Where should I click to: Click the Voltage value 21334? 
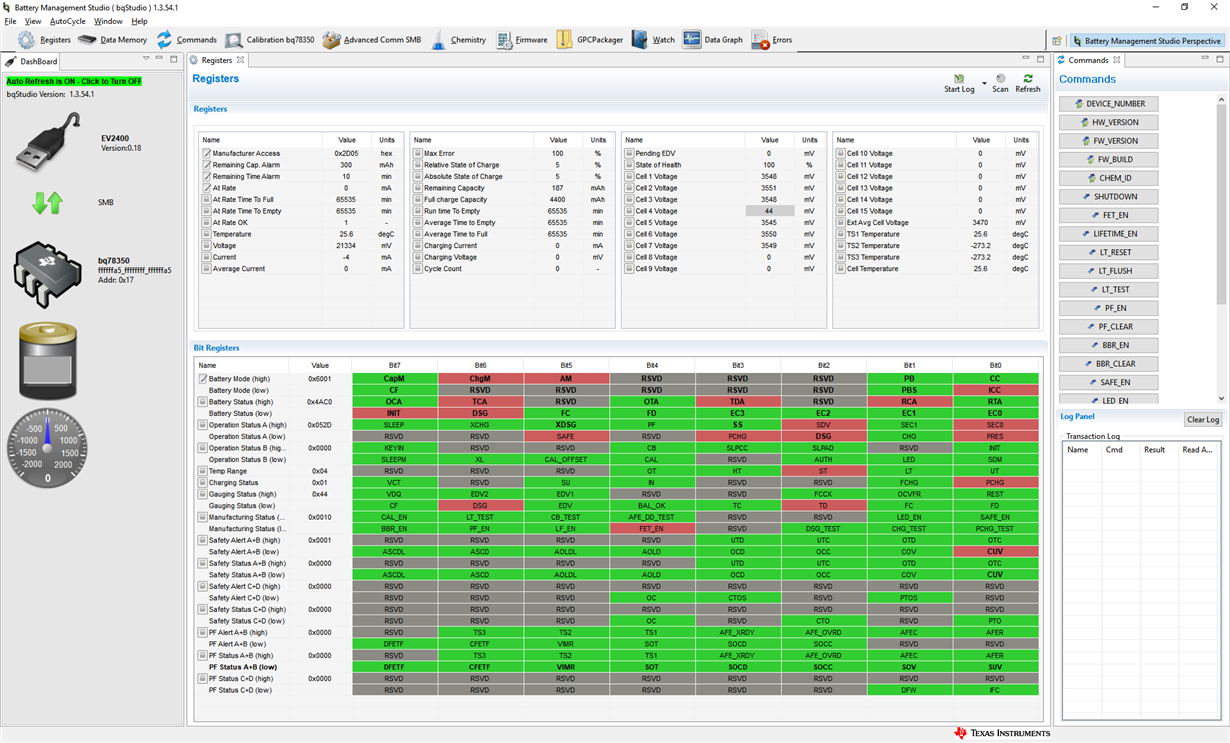[346, 246]
